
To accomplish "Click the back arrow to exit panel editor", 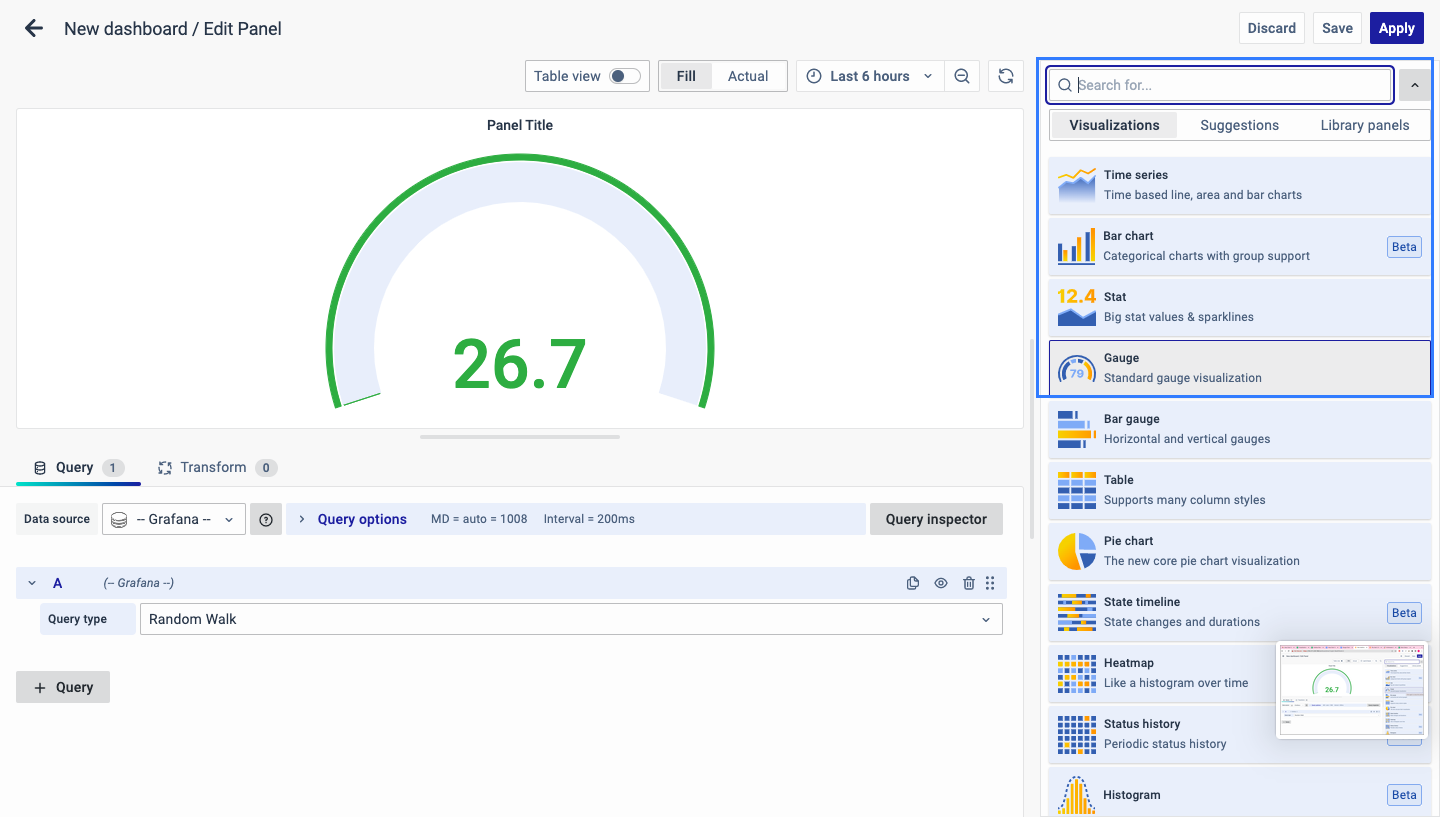I will (34, 29).
